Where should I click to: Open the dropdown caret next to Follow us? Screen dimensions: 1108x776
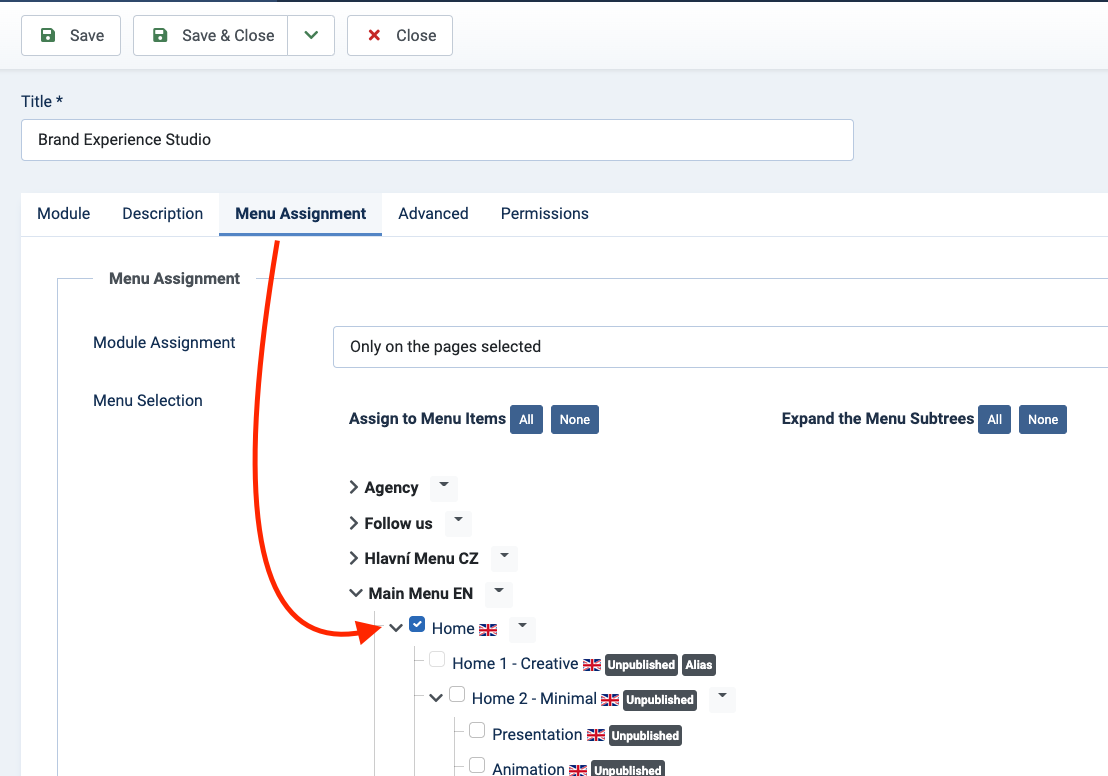[x=458, y=522]
